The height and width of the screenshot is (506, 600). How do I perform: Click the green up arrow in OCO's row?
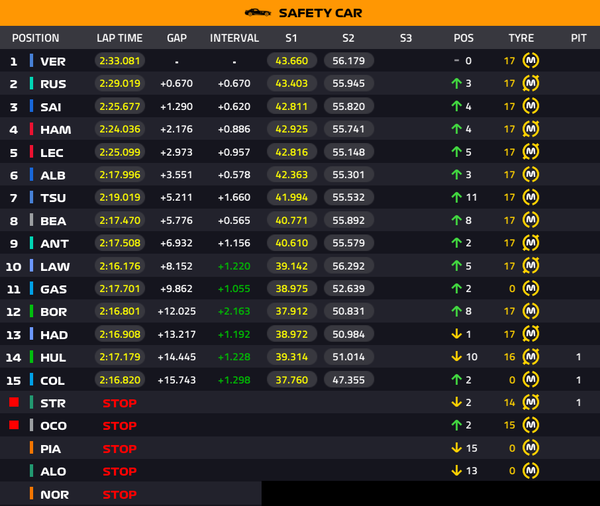pyautogui.click(x=456, y=425)
